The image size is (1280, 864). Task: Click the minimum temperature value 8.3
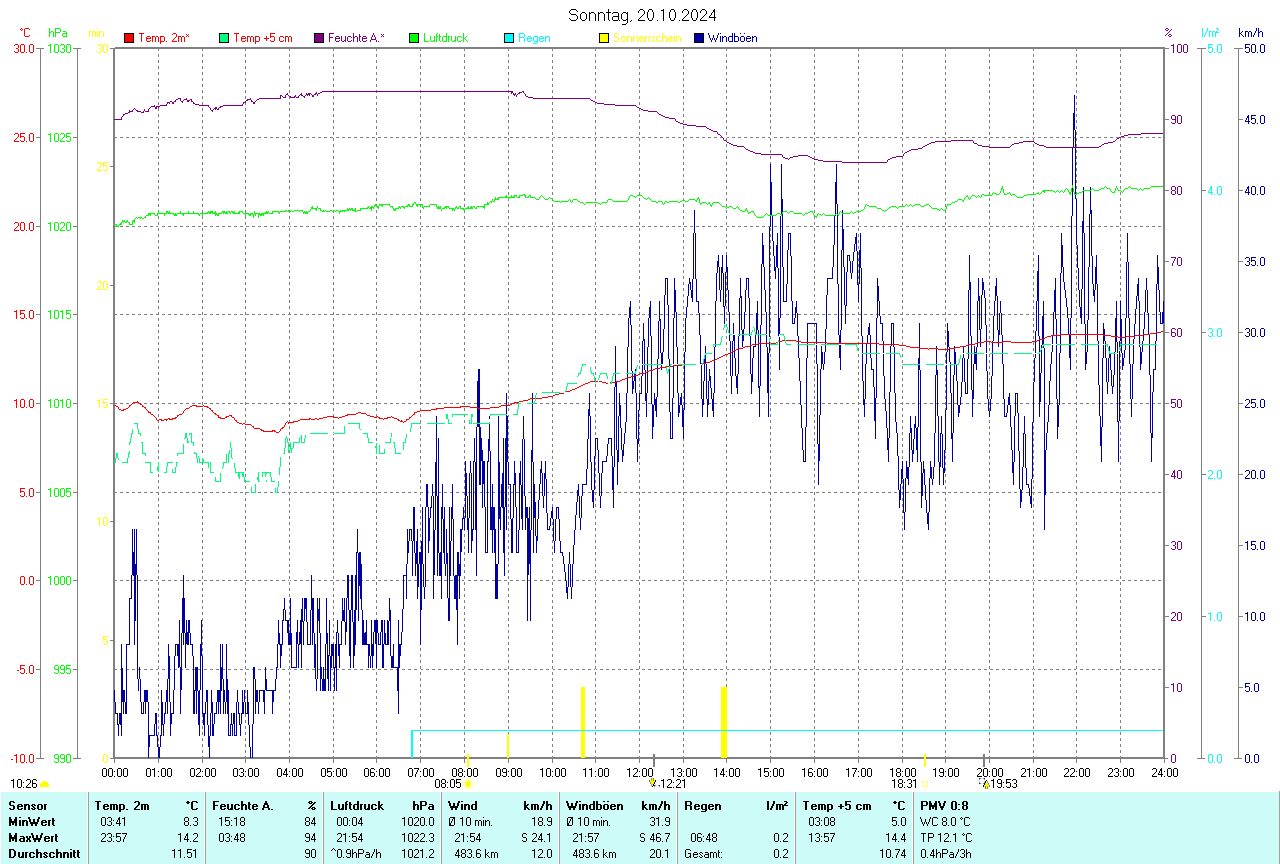(191, 822)
